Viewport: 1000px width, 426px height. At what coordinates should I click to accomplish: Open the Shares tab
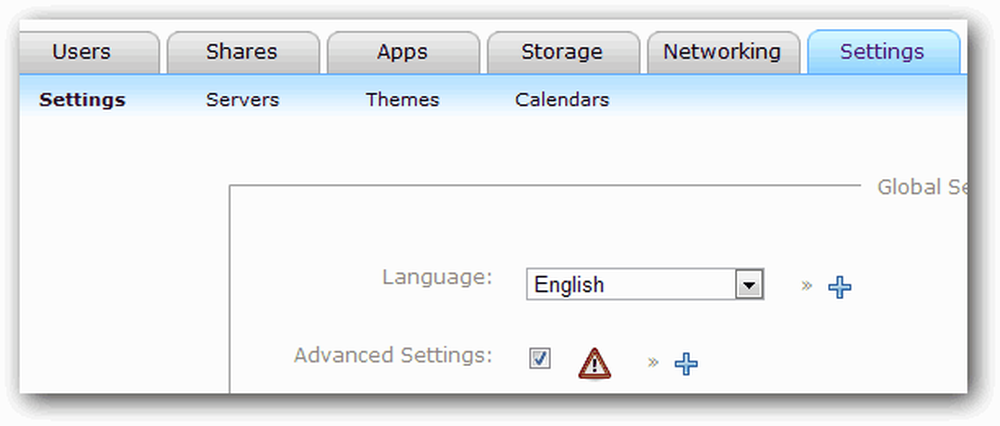pos(242,52)
